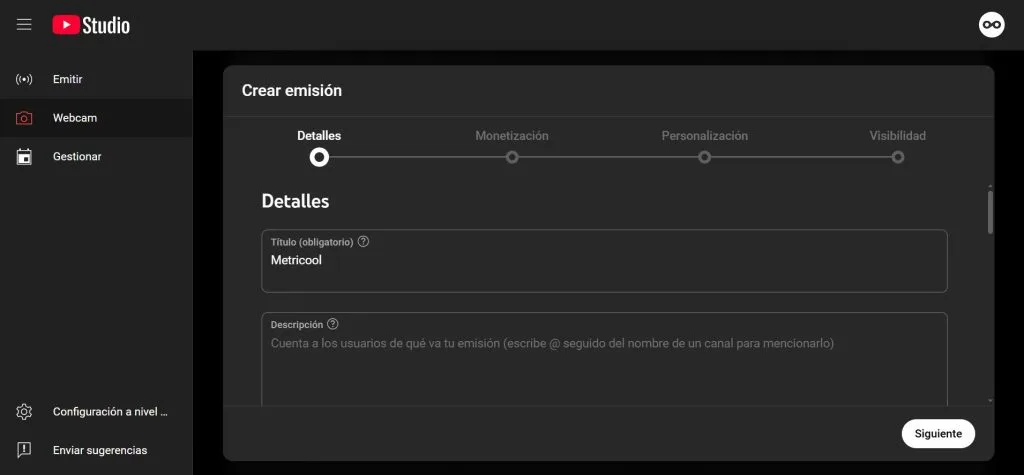Image resolution: width=1024 pixels, height=475 pixels.
Task: Click the Emitir broadcast icon
Action: (24, 79)
